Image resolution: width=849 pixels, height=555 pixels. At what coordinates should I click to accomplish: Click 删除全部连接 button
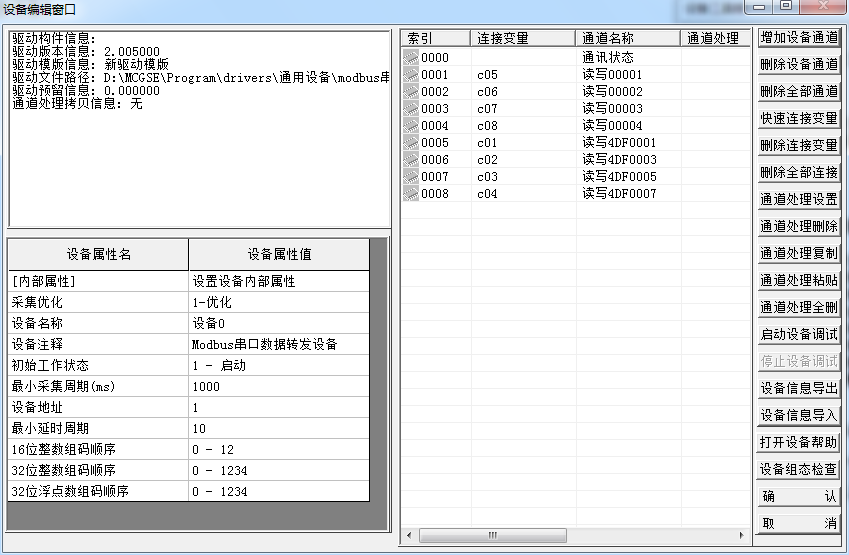[x=799, y=173]
